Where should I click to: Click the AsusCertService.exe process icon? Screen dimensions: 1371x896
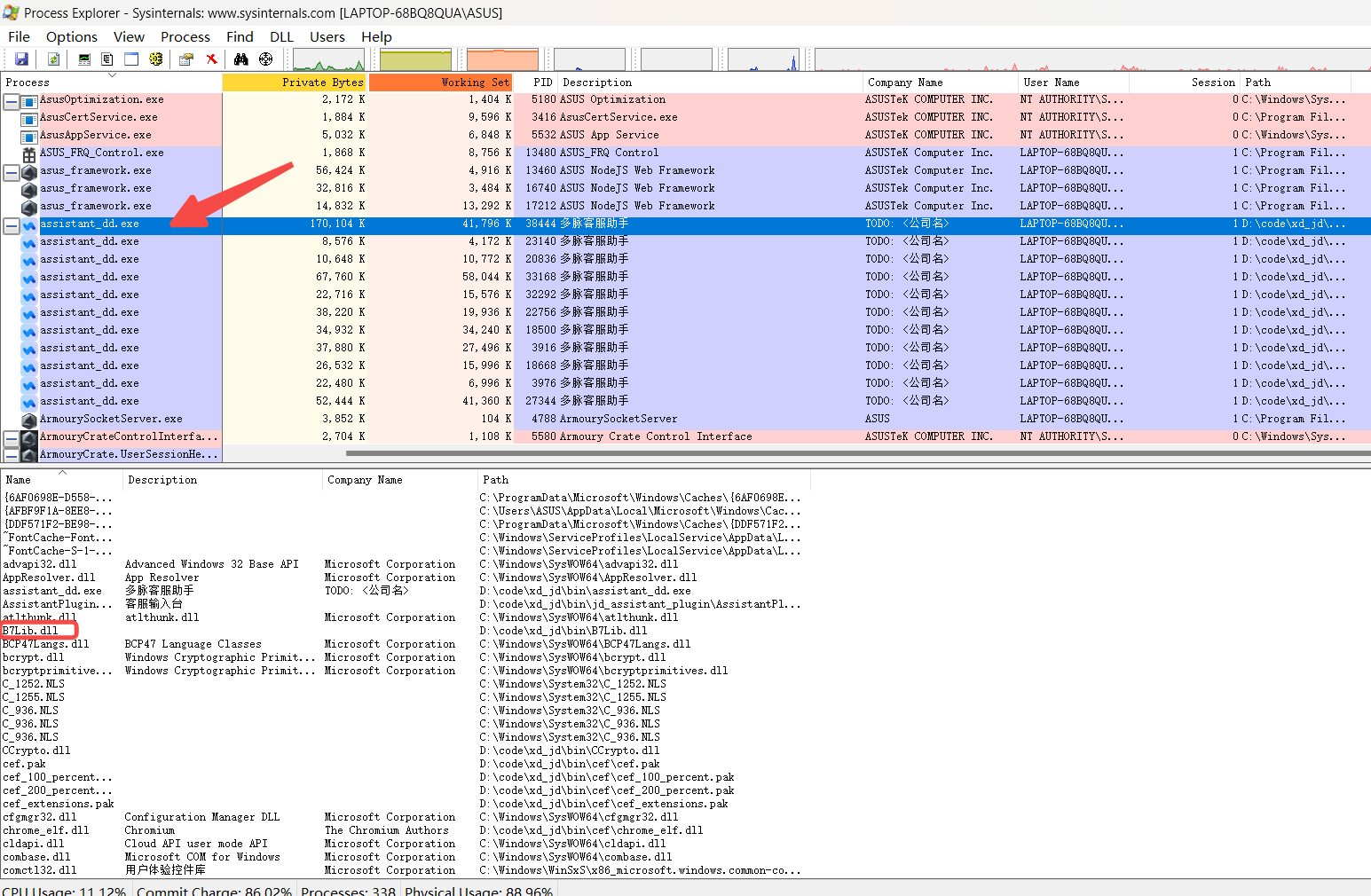pos(29,119)
